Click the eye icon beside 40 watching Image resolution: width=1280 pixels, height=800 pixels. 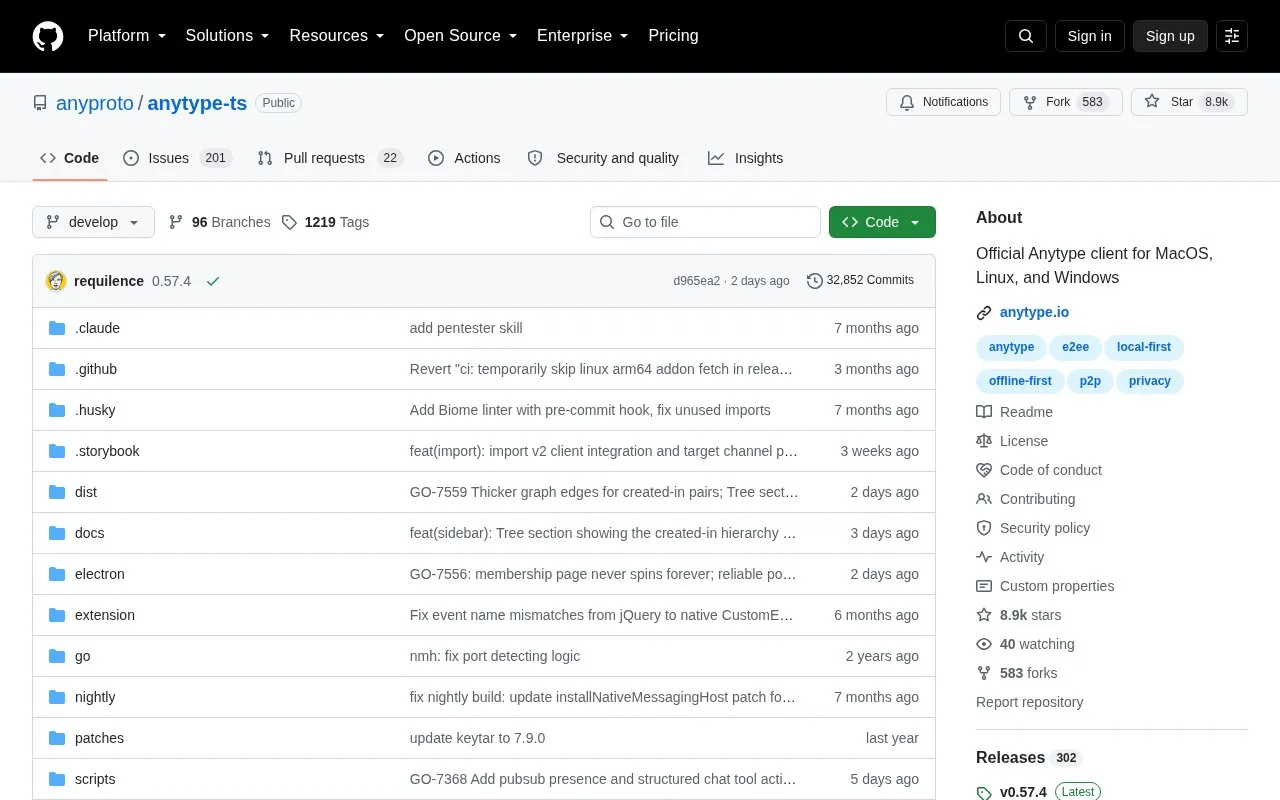[x=984, y=644]
